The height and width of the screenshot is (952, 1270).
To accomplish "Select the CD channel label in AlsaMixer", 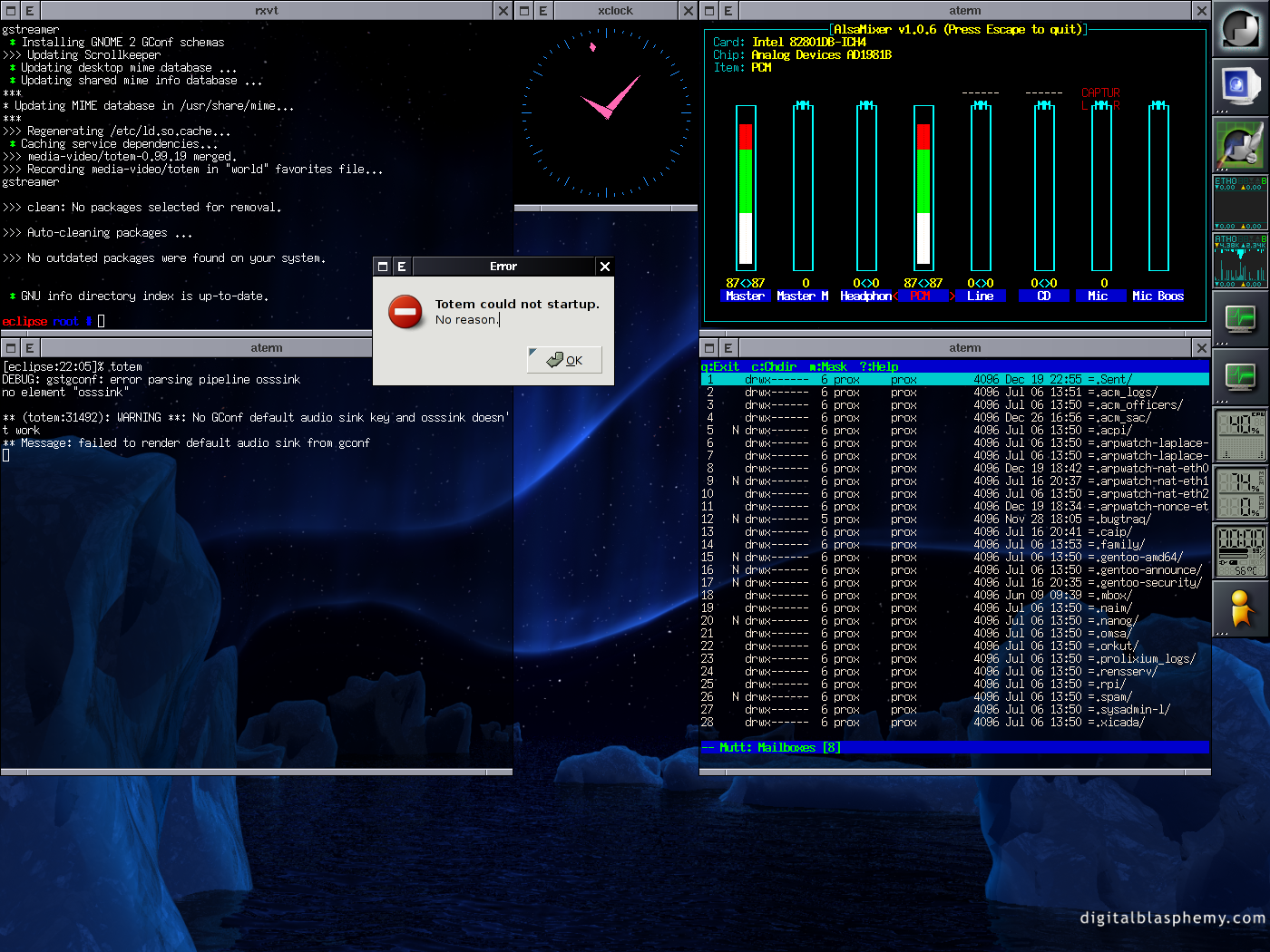I will tap(1044, 296).
